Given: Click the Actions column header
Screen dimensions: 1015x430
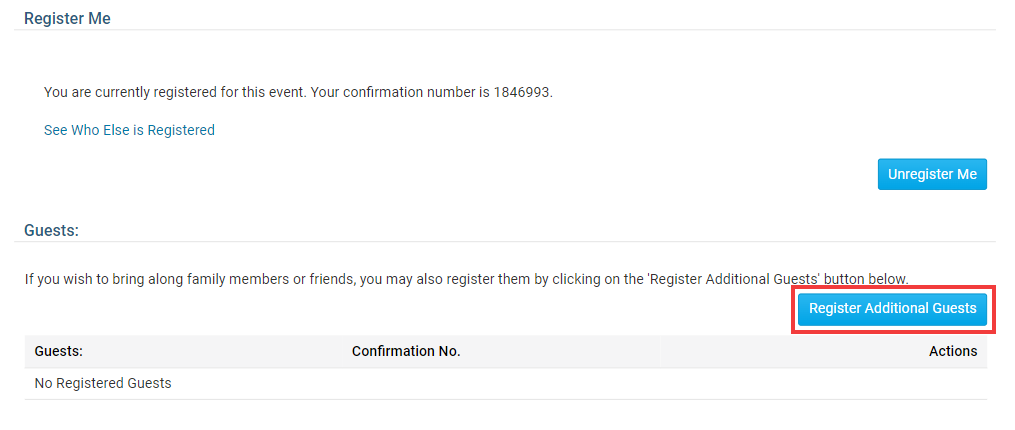Looking at the screenshot, I should click(952, 351).
